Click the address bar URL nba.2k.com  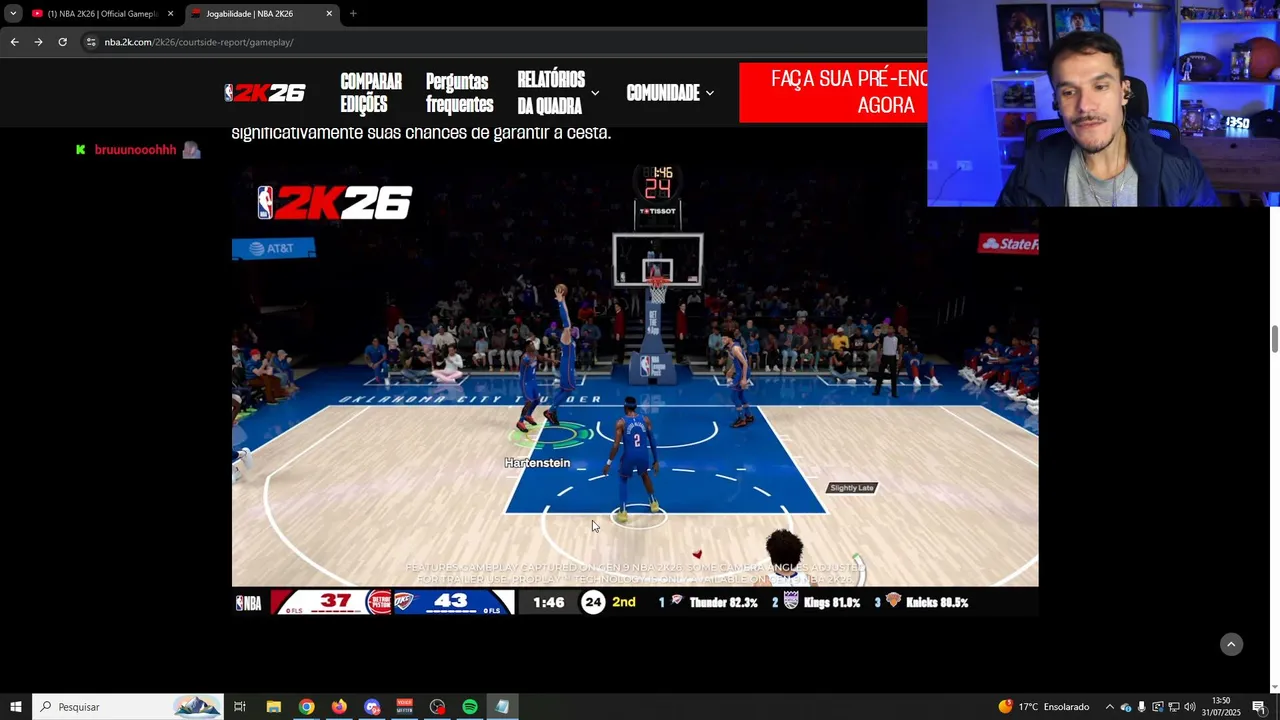(199, 42)
